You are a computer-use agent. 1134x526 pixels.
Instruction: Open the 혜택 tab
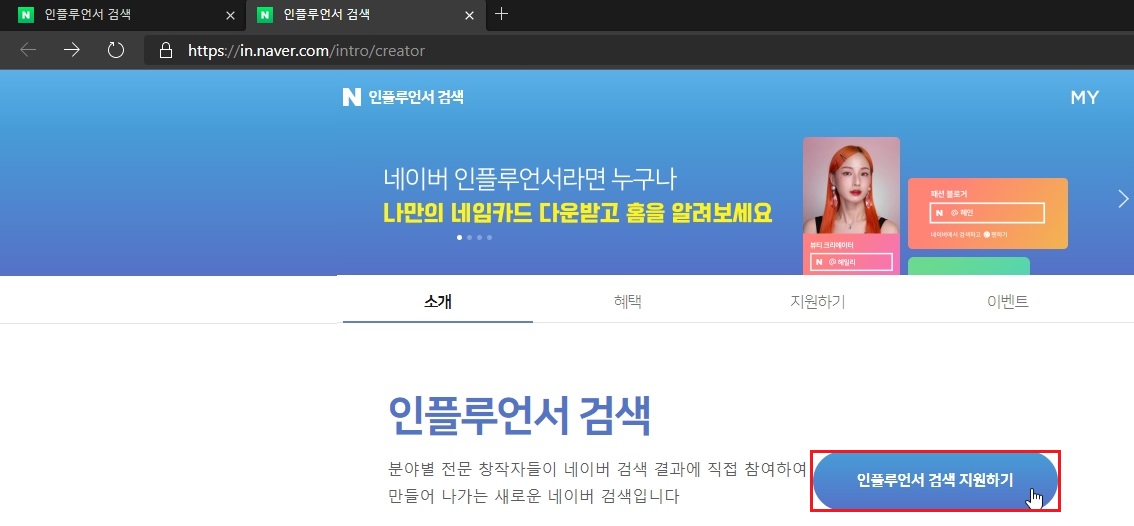point(628,302)
